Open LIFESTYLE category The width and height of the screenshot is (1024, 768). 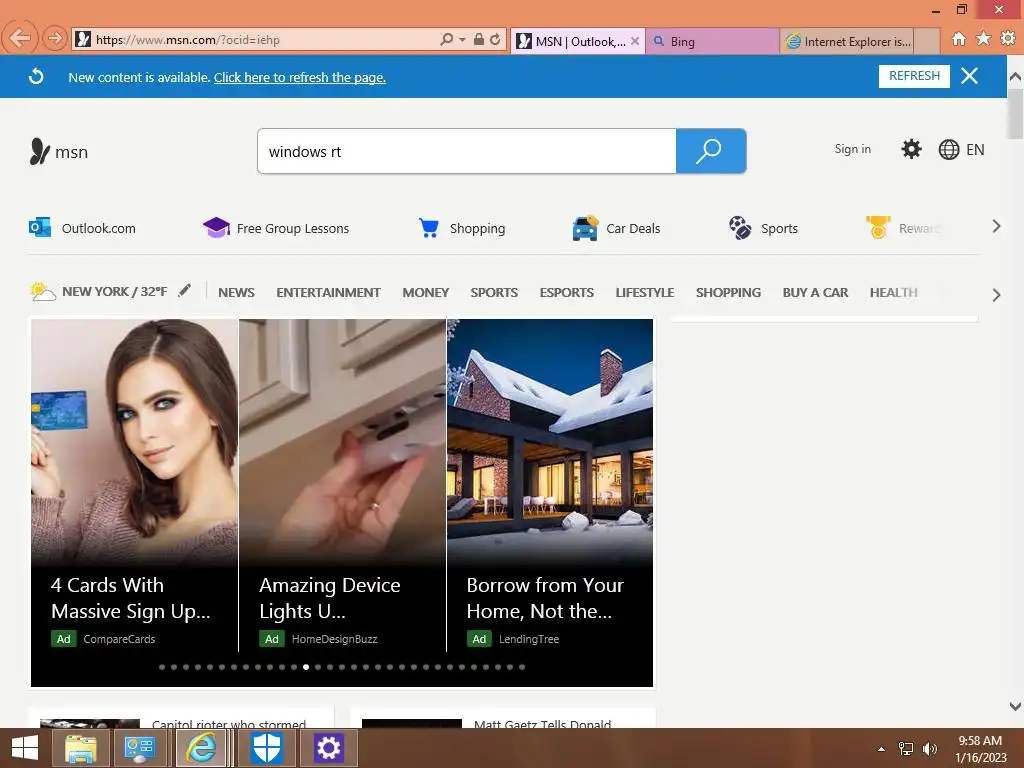click(645, 293)
